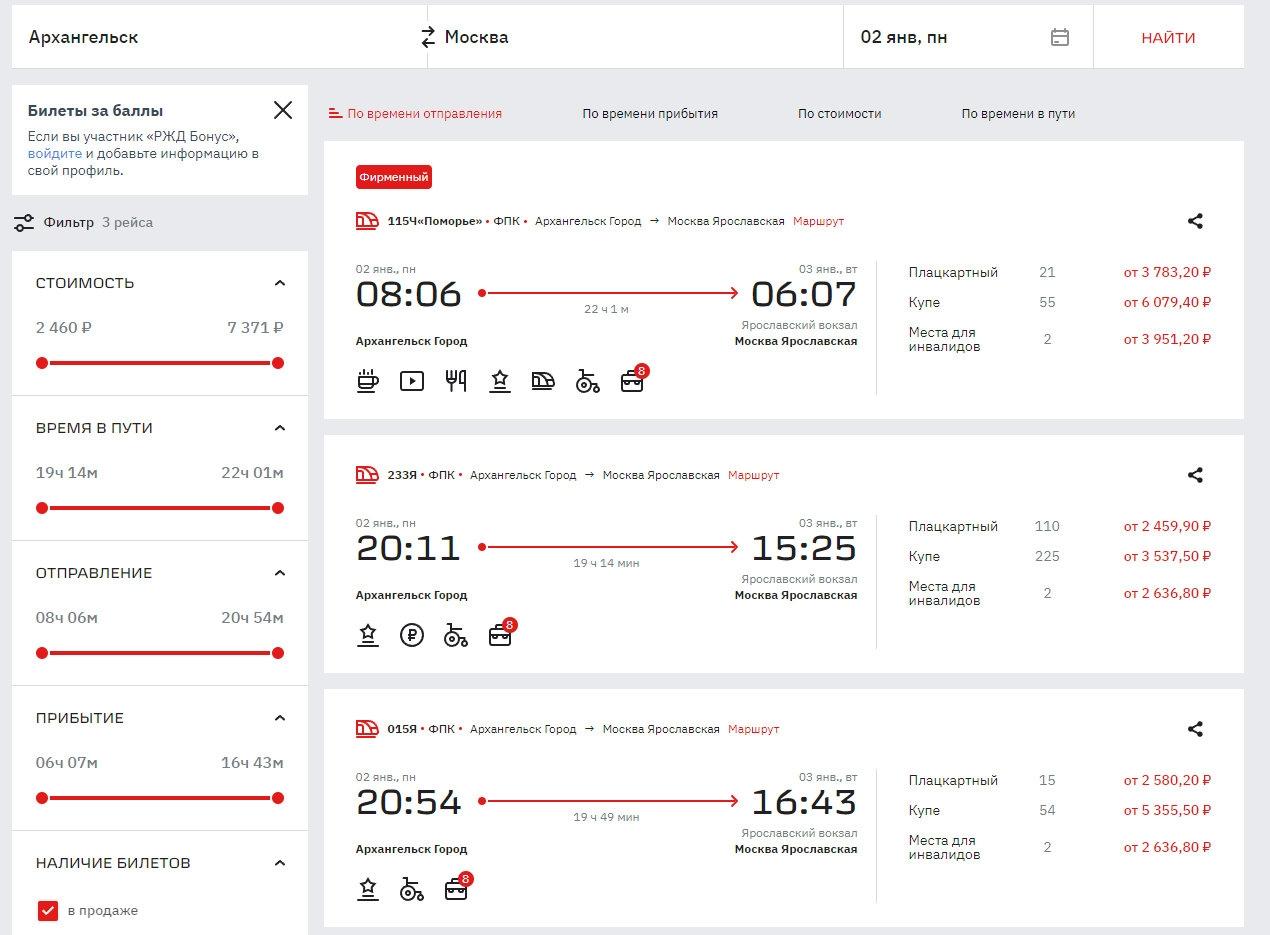Close the Билеты за баллы banner

point(283,110)
